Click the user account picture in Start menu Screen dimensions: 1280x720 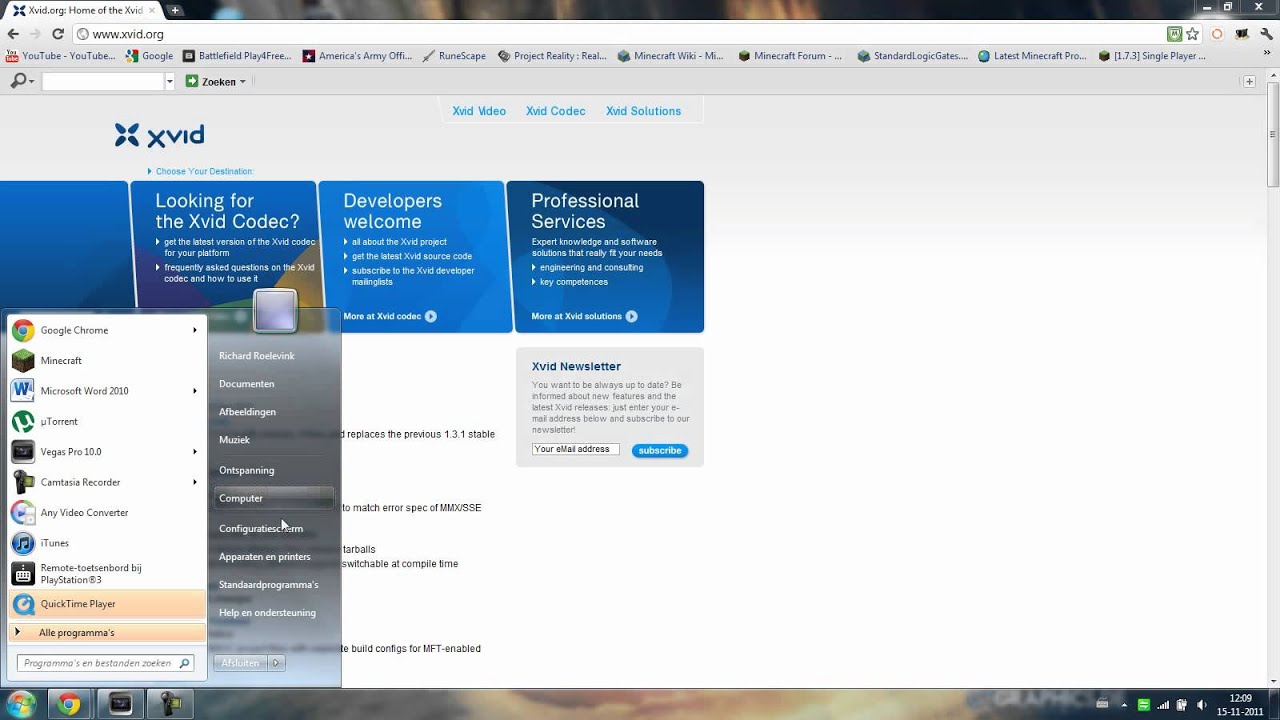pos(275,311)
